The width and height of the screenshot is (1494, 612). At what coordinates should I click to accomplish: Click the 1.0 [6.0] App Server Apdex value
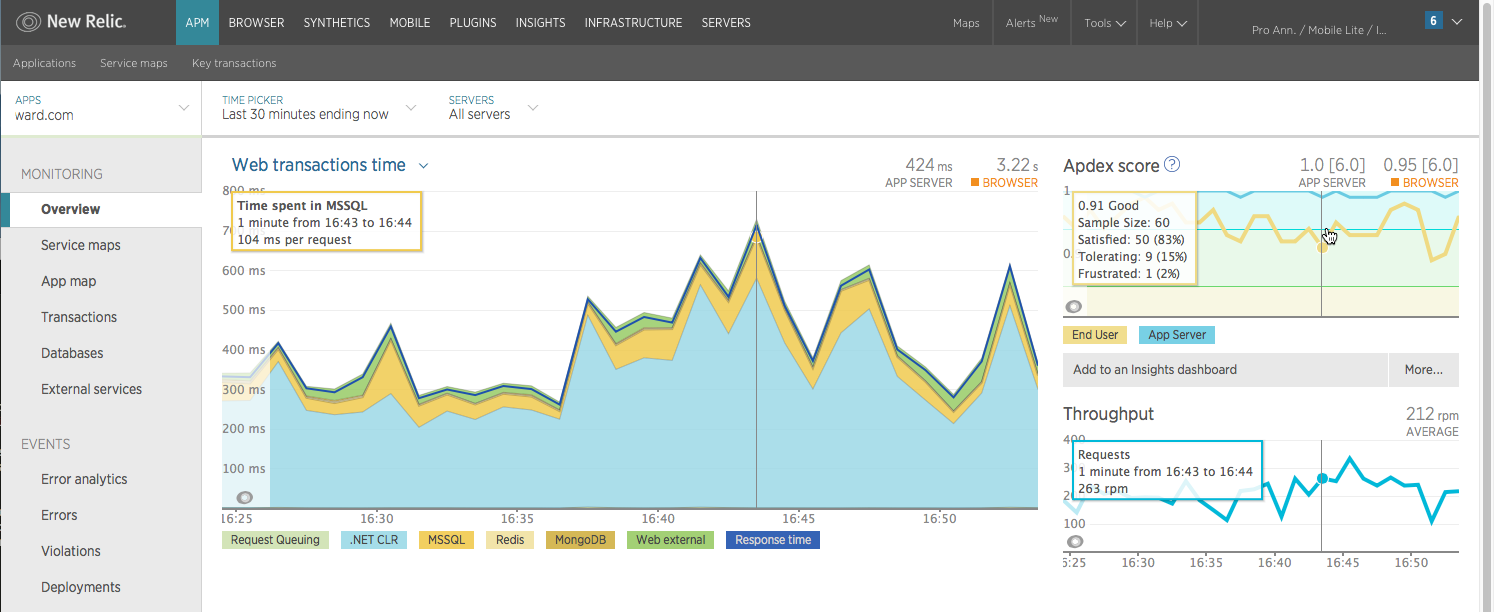click(x=1332, y=165)
